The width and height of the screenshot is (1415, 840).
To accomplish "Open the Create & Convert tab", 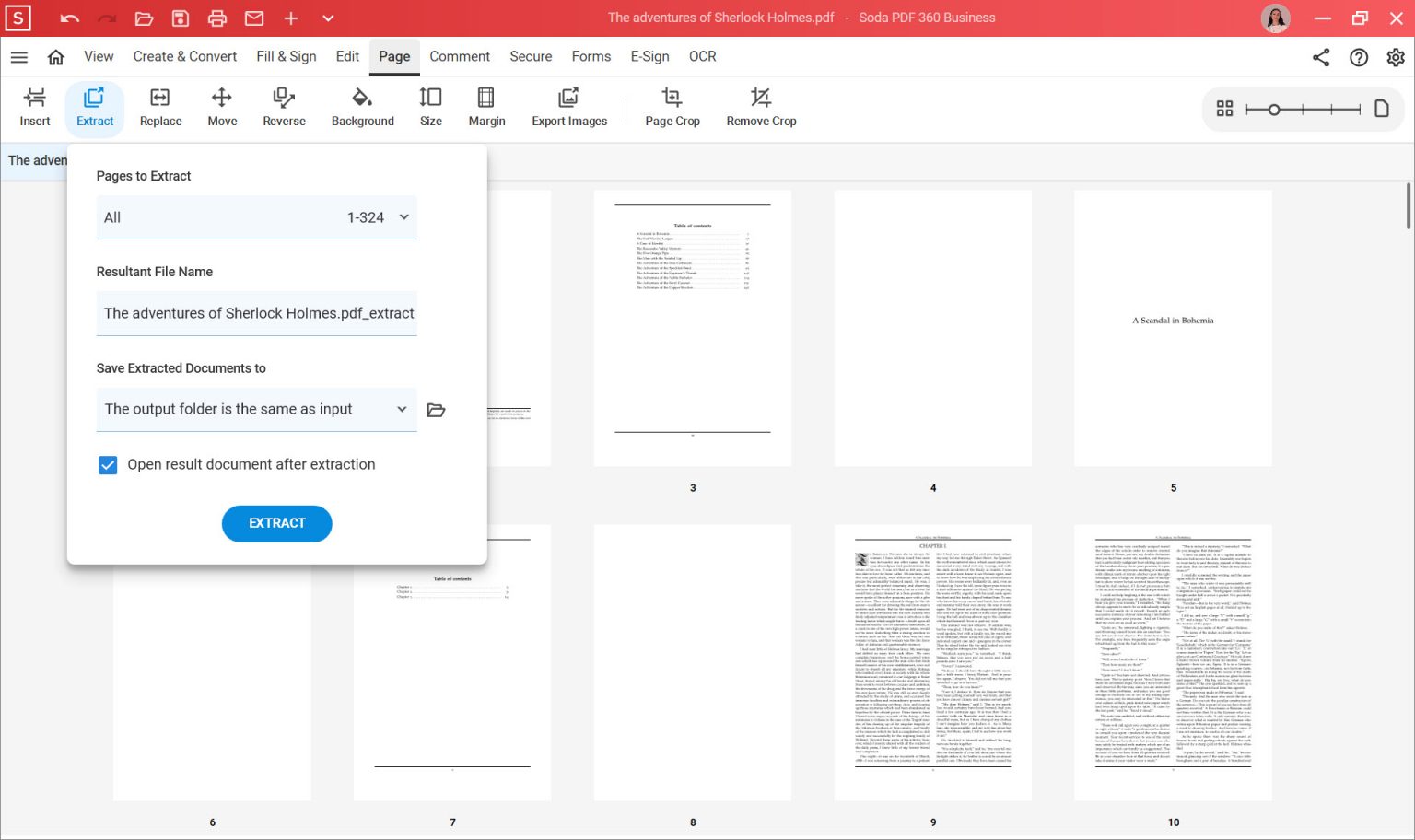I will pyautogui.click(x=185, y=56).
